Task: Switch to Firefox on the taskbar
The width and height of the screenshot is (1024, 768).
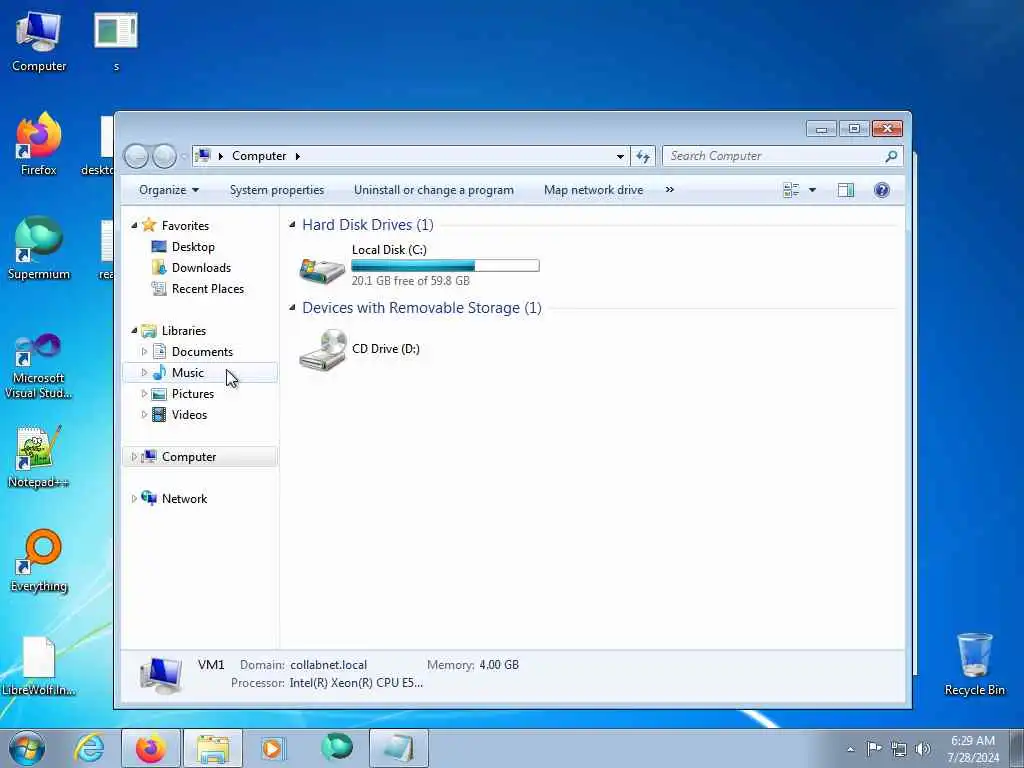Action: click(151, 748)
